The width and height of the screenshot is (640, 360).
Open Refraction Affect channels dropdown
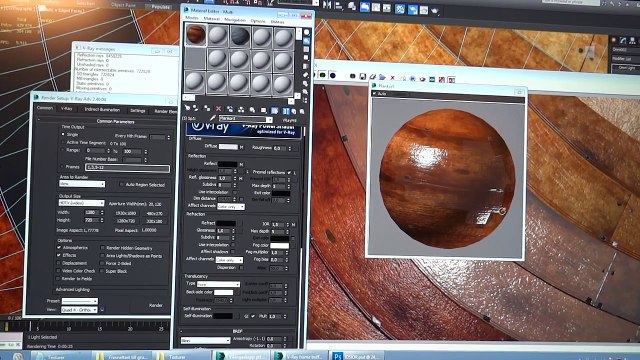(229, 260)
